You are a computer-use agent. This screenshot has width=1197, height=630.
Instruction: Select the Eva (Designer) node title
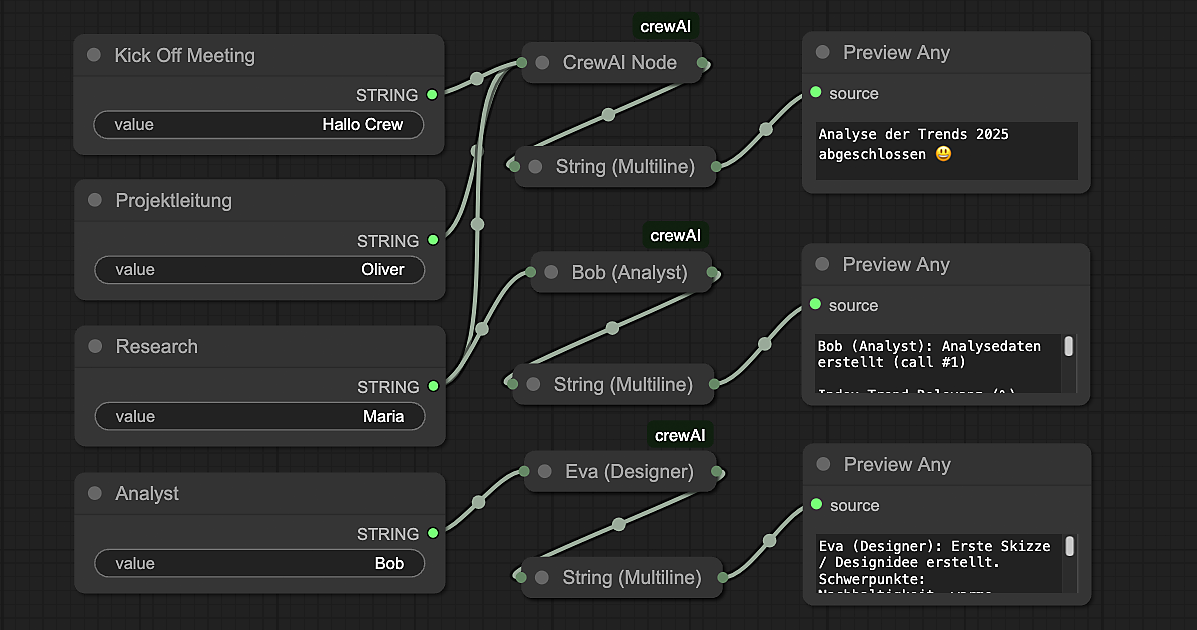coord(629,471)
